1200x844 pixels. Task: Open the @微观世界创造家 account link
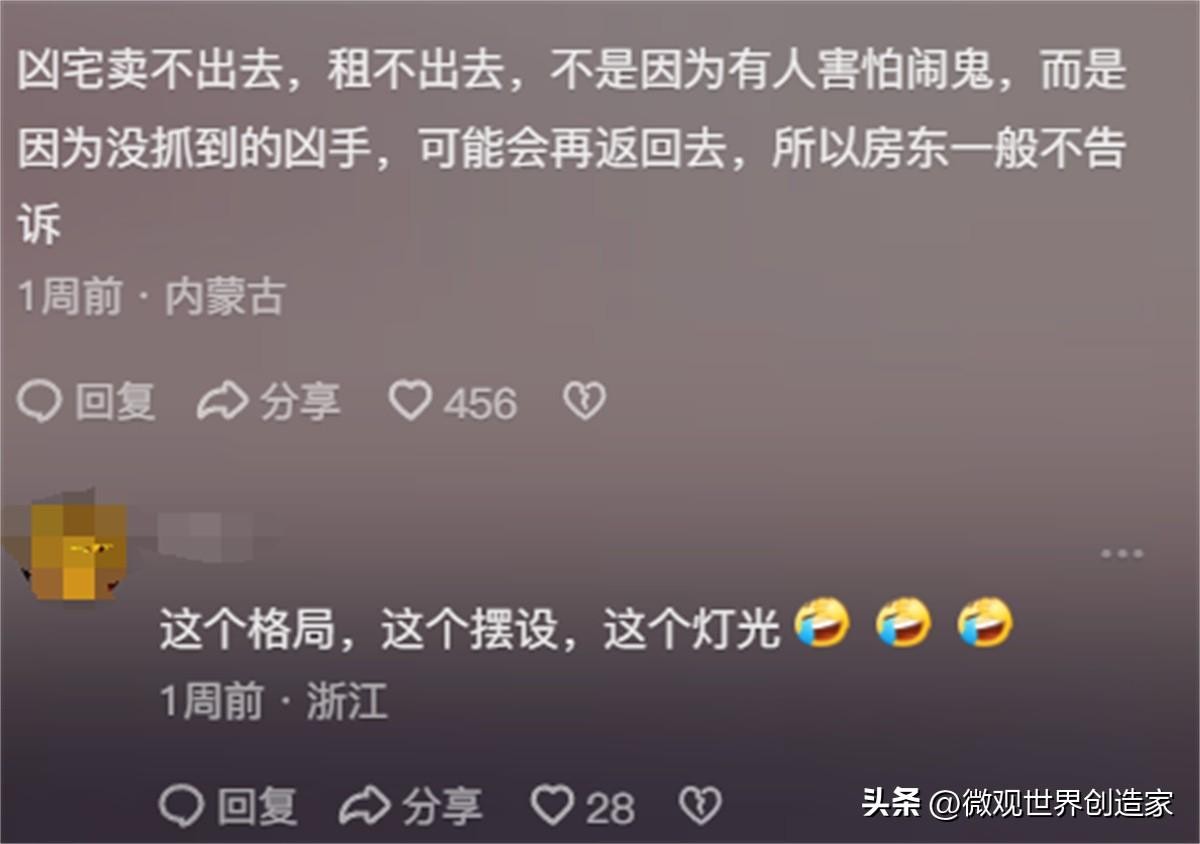(1052, 803)
